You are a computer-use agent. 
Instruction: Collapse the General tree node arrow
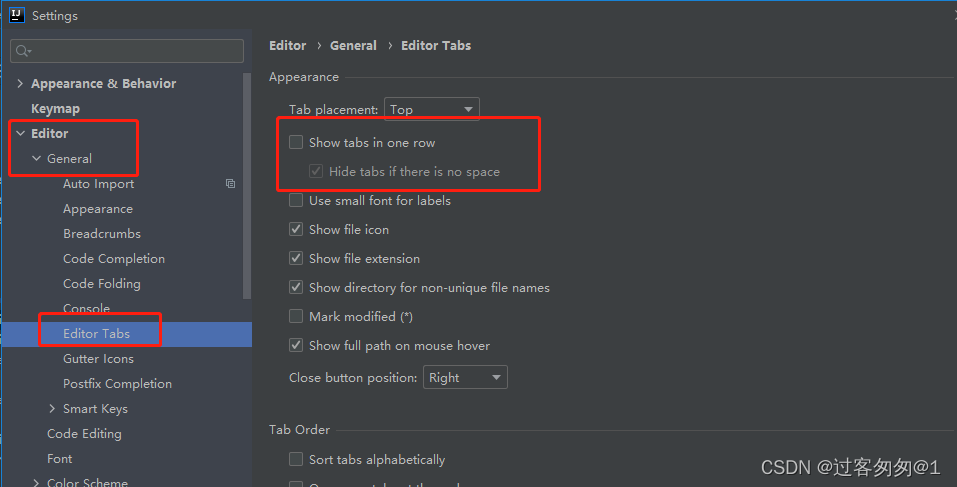coord(37,159)
